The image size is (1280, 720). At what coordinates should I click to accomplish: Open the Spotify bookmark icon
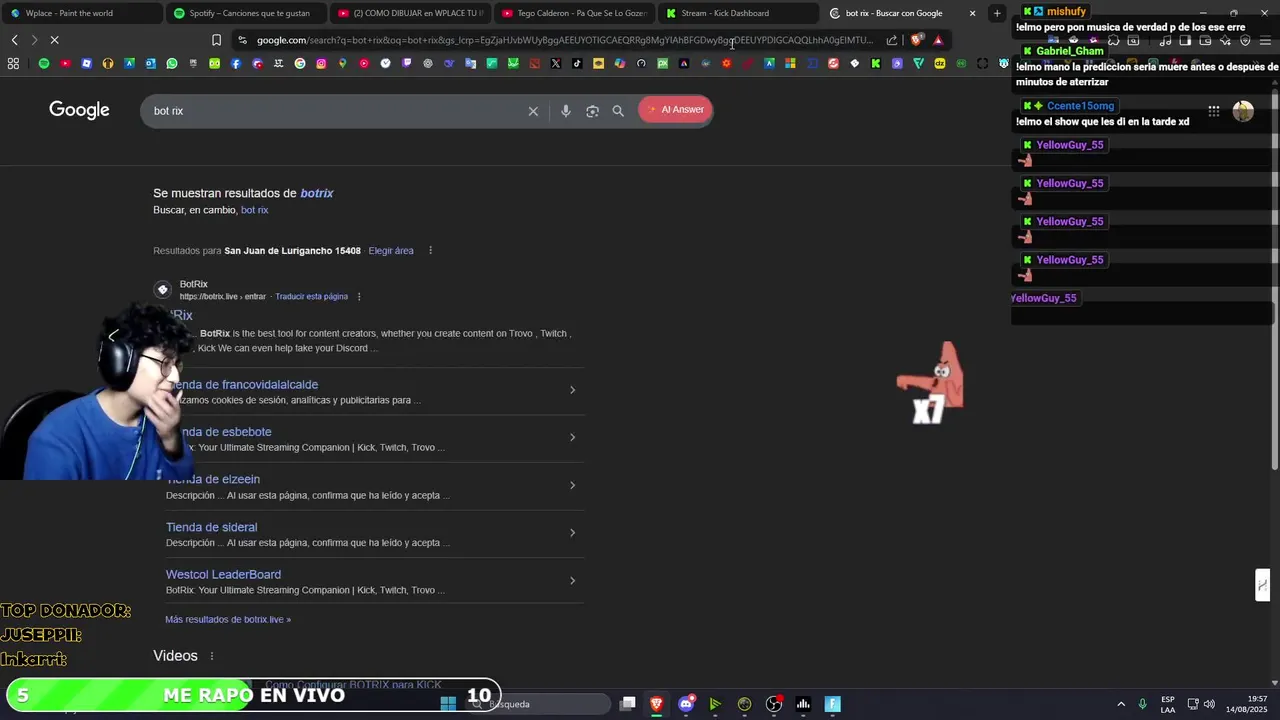click(x=44, y=64)
